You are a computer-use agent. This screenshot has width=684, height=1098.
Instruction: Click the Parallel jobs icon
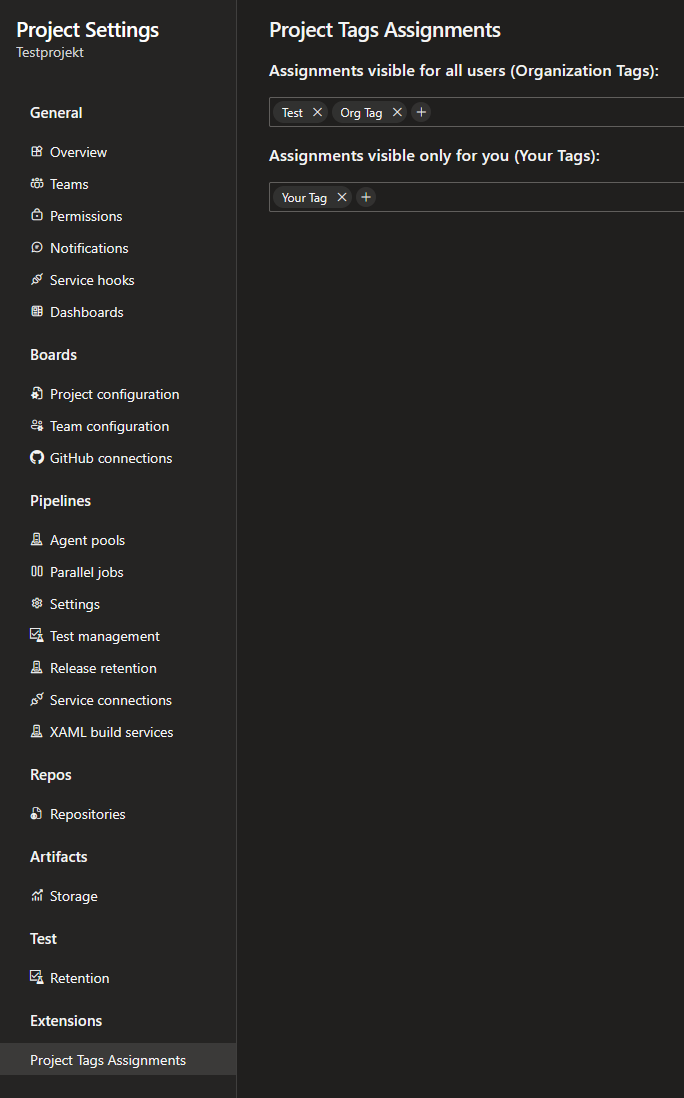click(x=37, y=571)
